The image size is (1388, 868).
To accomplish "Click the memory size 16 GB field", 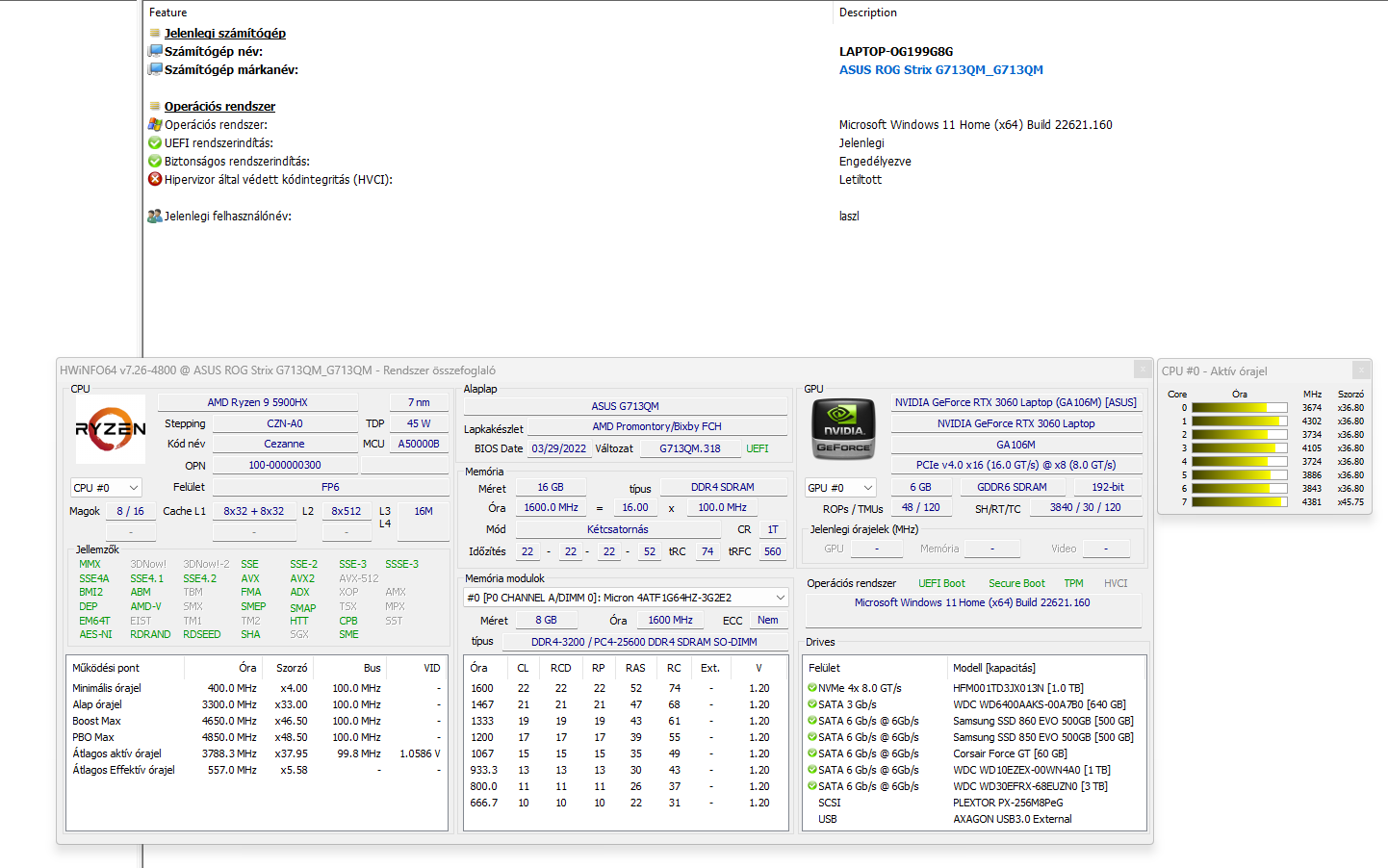I will click(x=551, y=487).
